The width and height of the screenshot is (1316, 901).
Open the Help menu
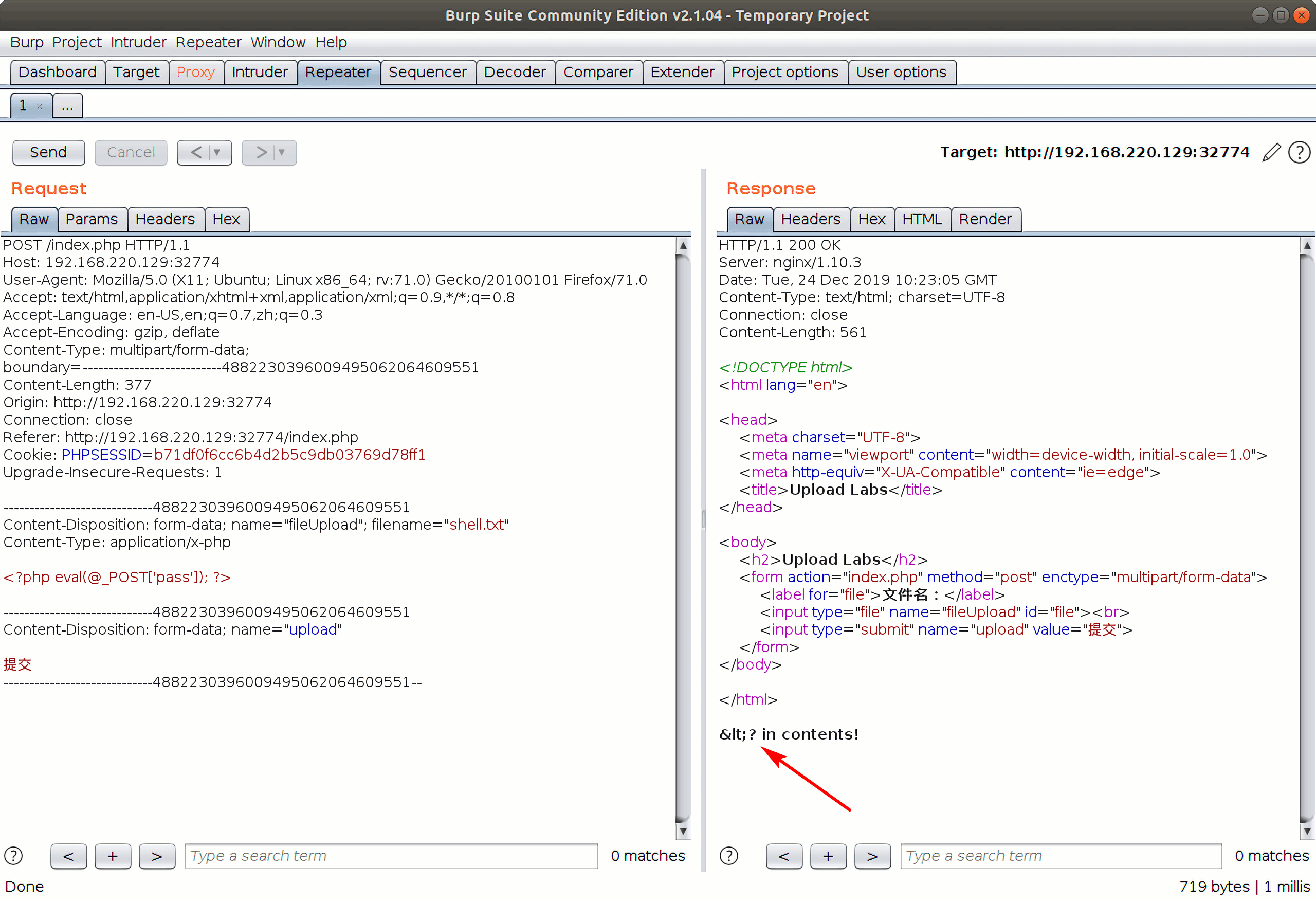pyautogui.click(x=331, y=43)
